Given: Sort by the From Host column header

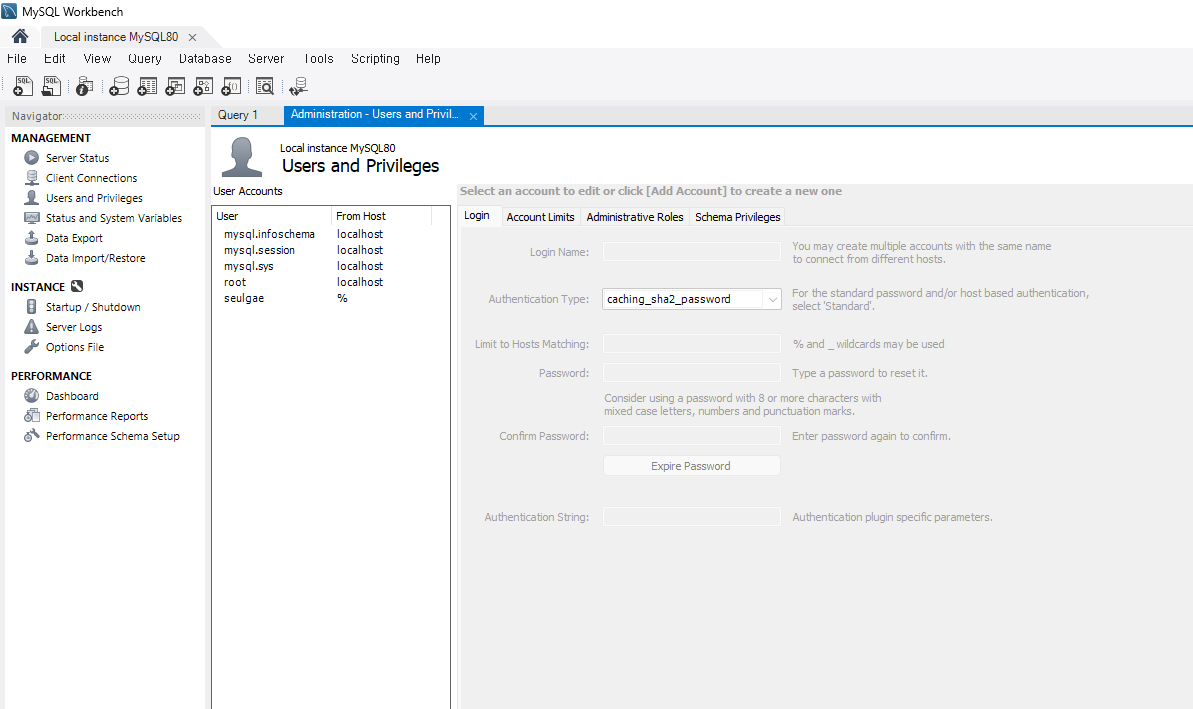Looking at the screenshot, I should tap(381, 216).
